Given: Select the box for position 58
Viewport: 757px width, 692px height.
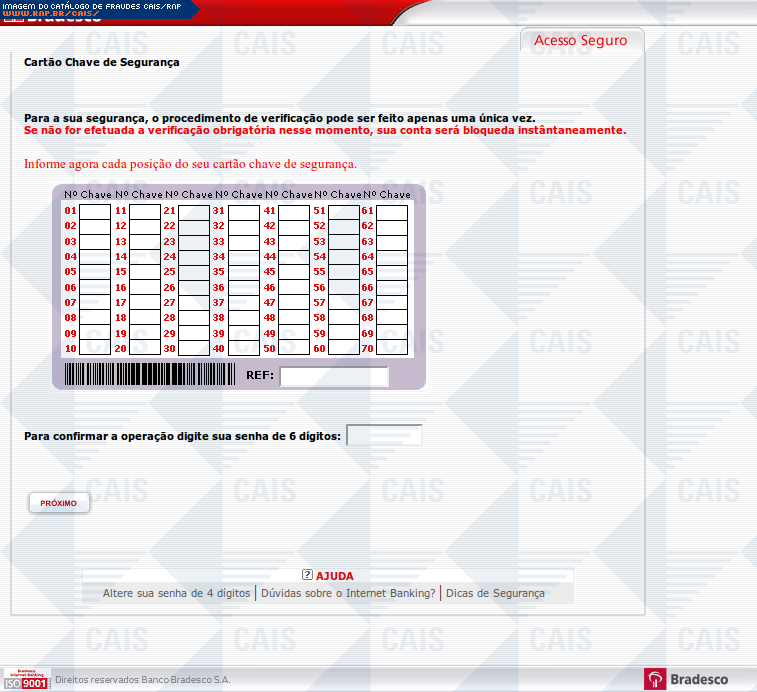Looking at the screenshot, I should point(343,317).
